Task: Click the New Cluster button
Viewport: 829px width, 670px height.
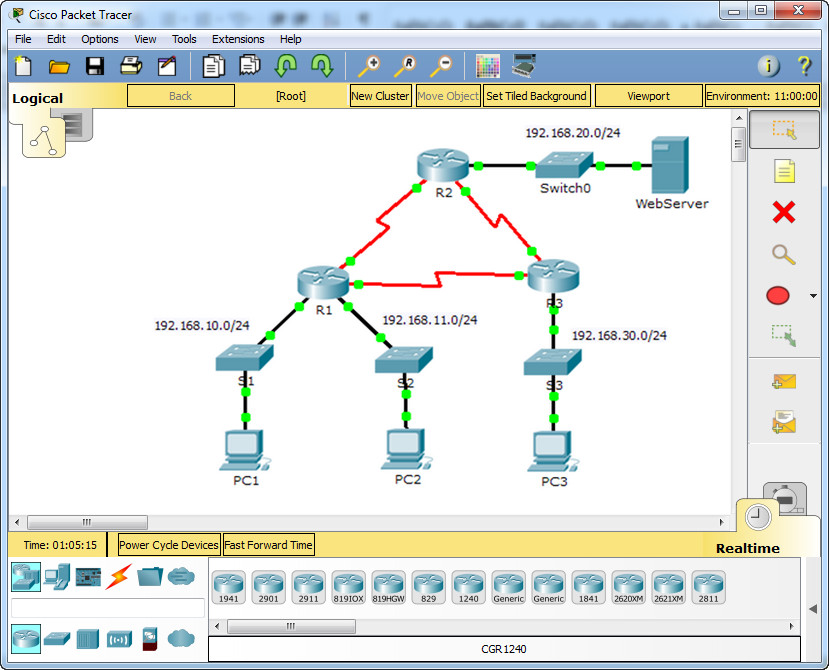Action: (x=381, y=96)
